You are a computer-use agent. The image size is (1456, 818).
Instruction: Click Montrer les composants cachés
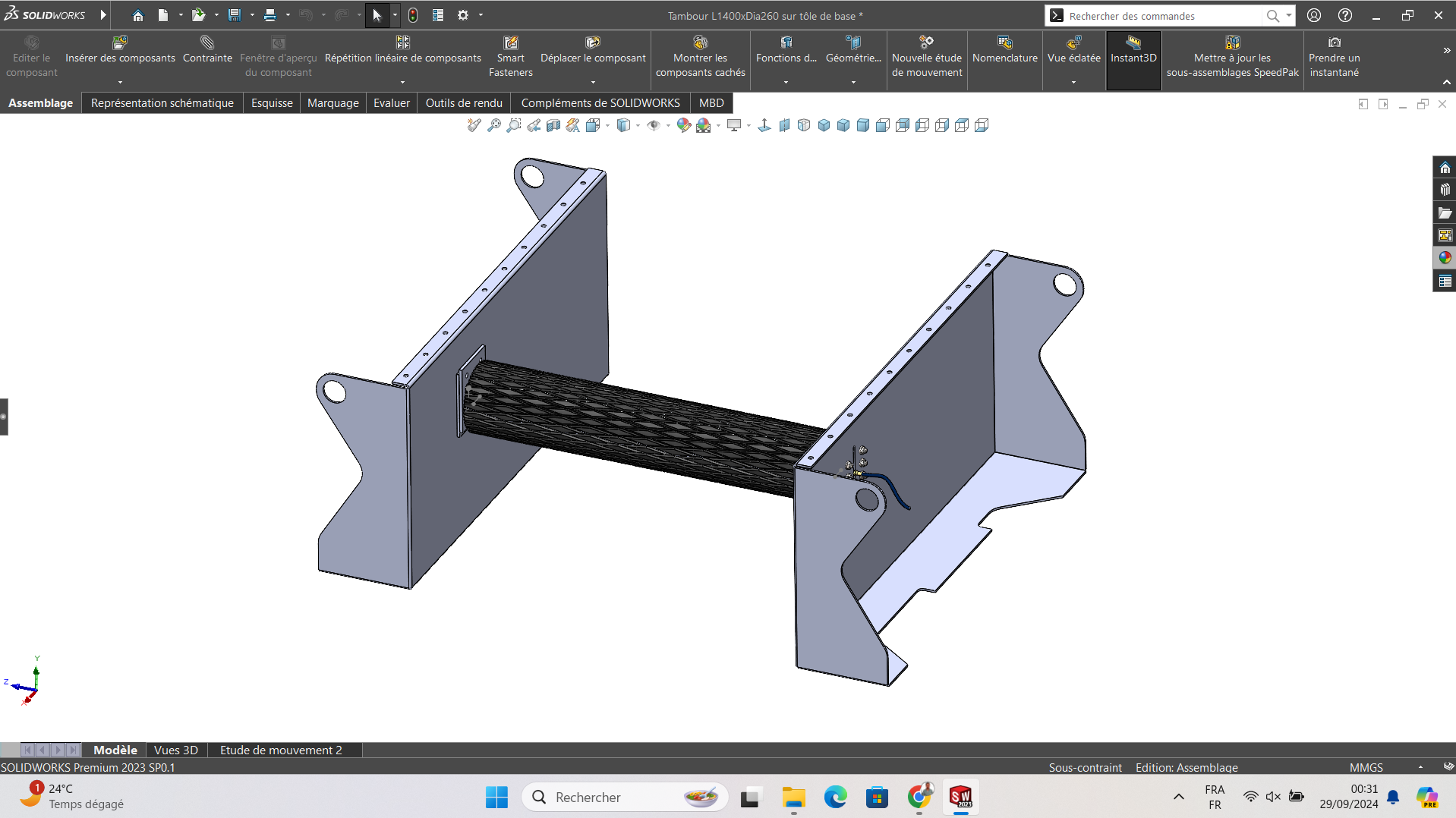(701, 57)
